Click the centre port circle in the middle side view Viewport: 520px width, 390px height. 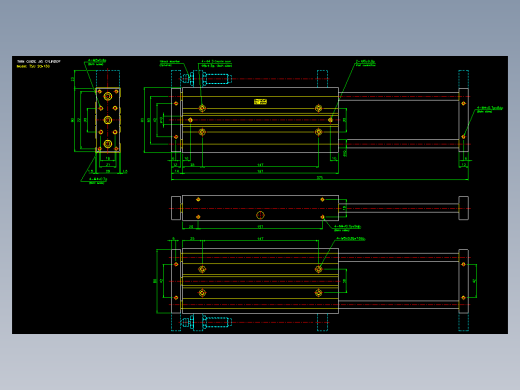[260, 215]
